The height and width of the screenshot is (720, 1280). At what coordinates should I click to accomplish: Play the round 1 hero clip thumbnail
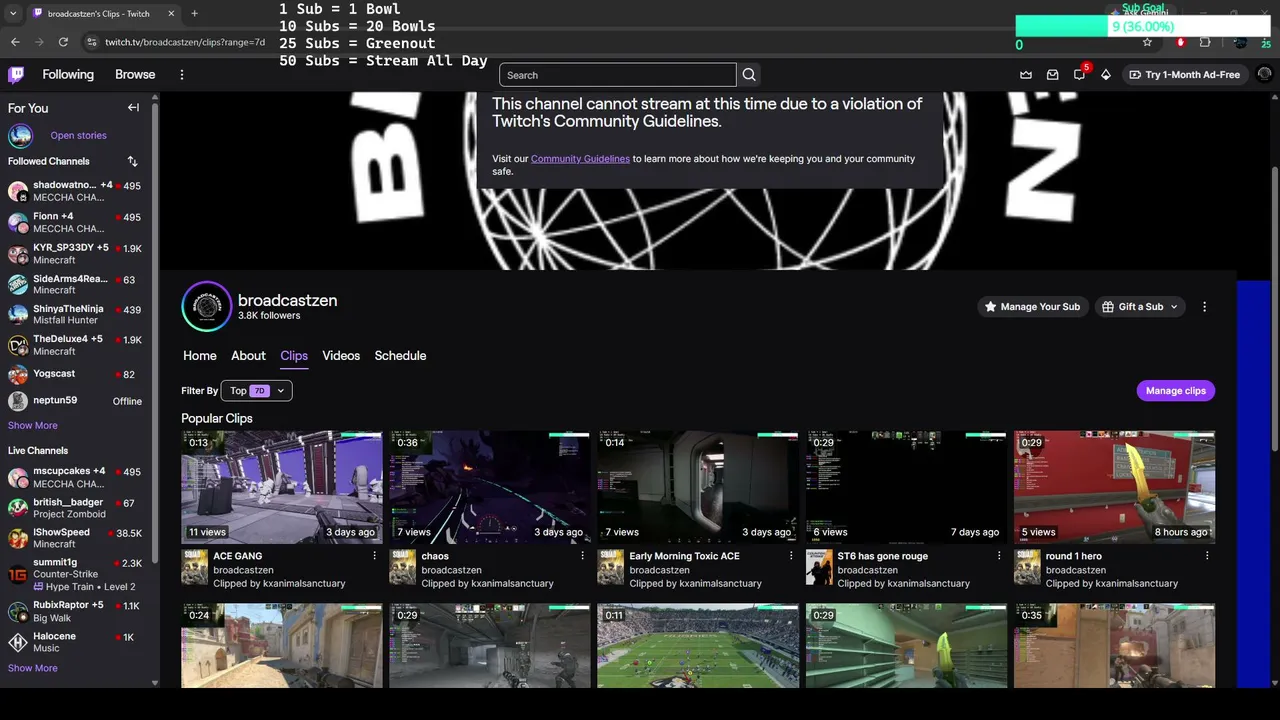pyautogui.click(x=1114, y=487)
